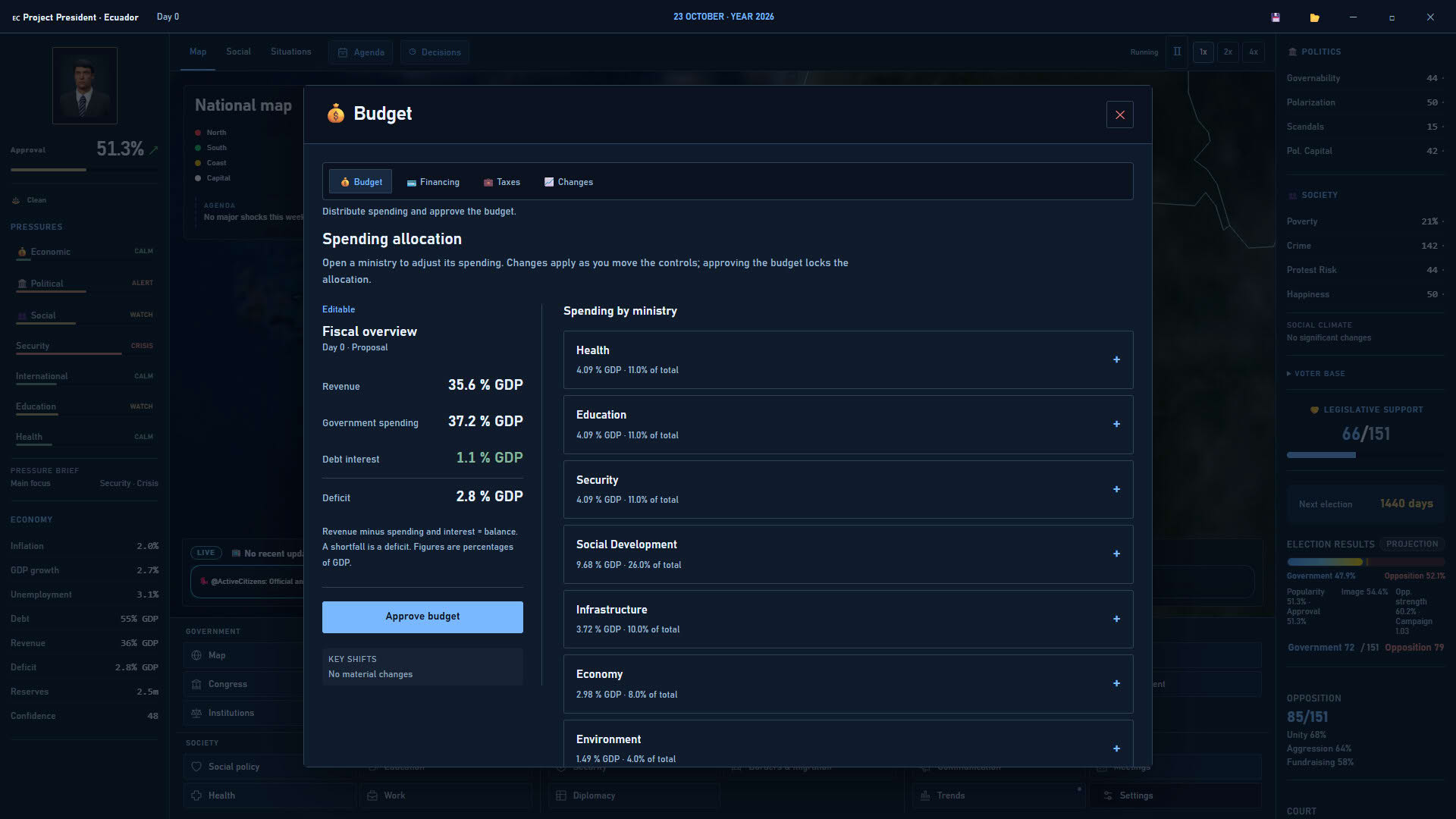Pause the simulation with the pause icon
1456x819 pixels.
click(1177, 52)
